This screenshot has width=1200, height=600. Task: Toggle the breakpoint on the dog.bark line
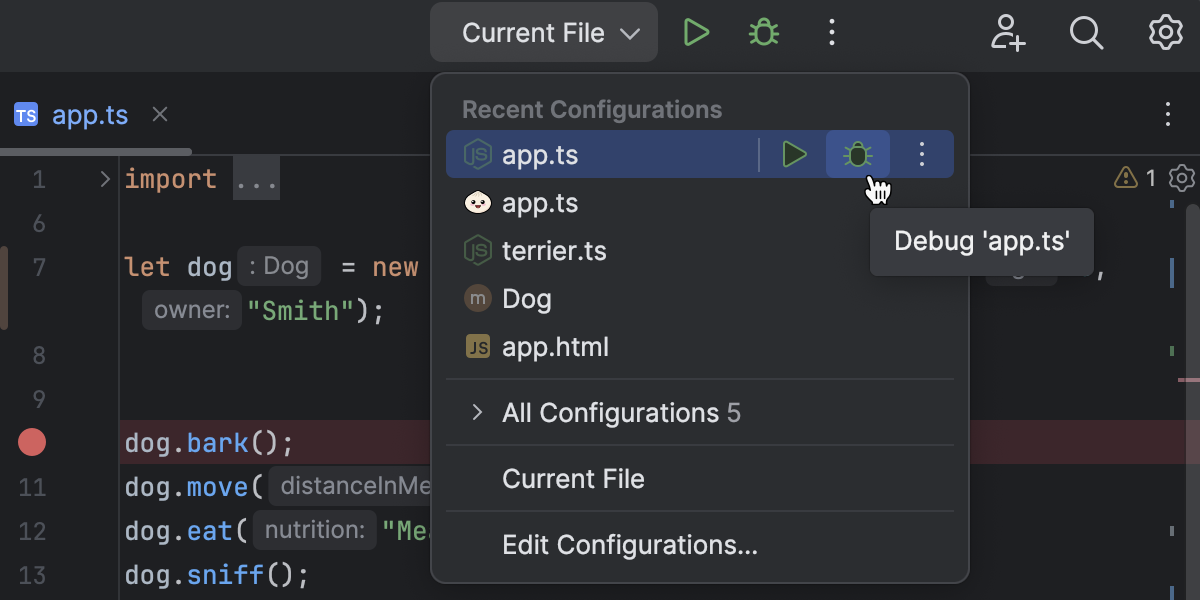(x=31, y=442)
